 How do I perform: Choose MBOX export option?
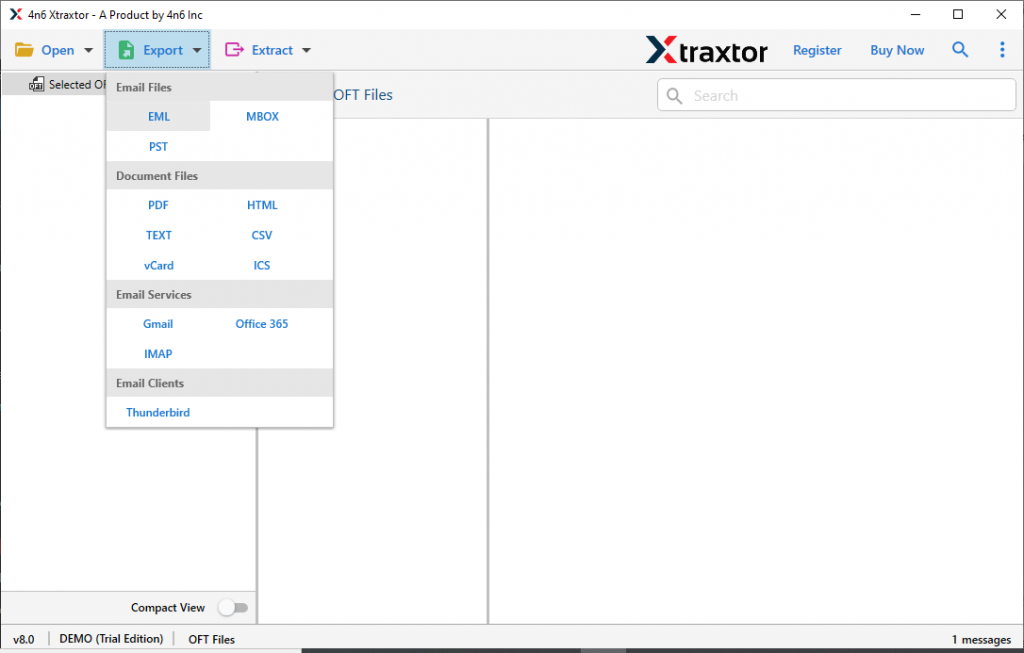coord(263,117)
